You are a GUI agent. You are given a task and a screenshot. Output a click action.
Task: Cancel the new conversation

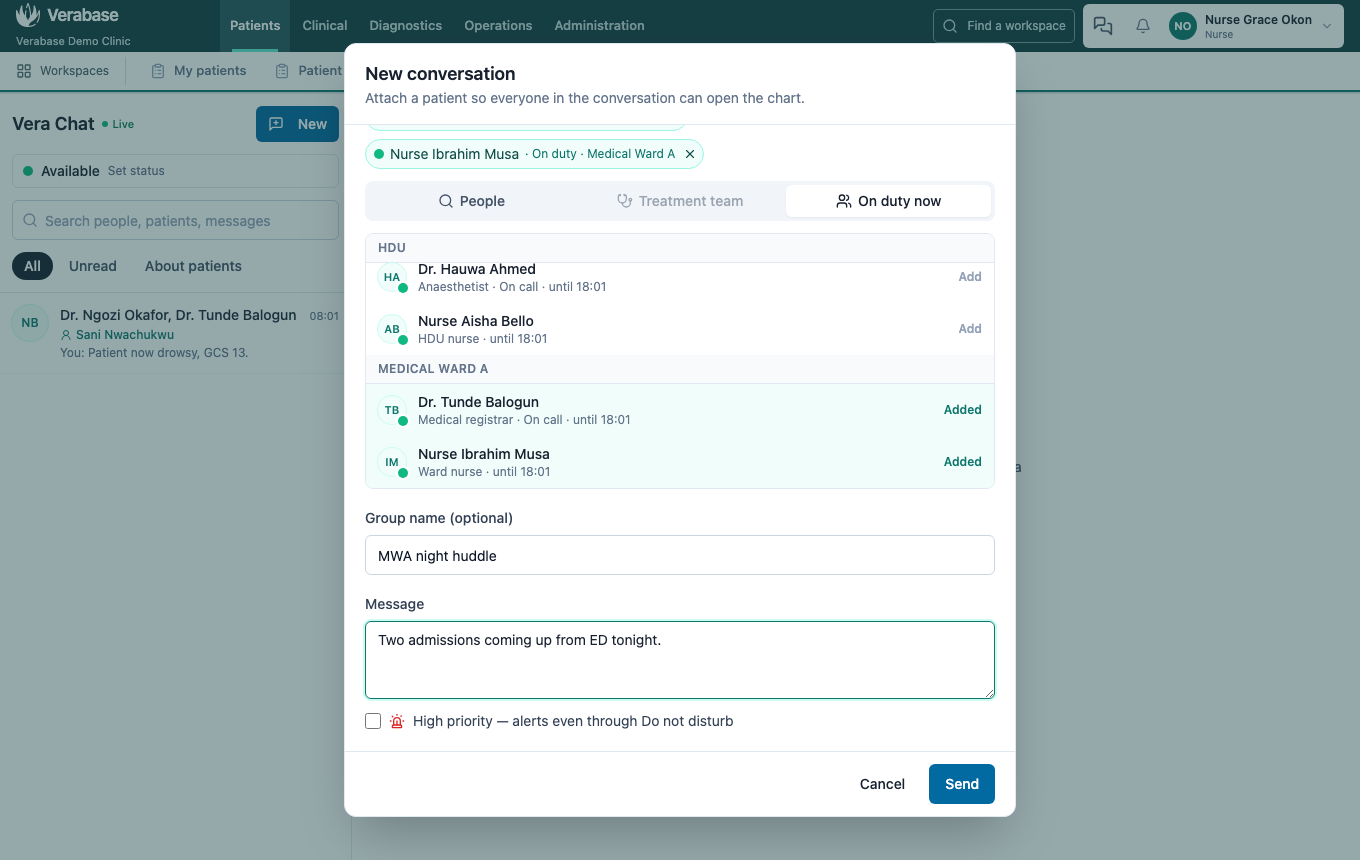point(882,784)
